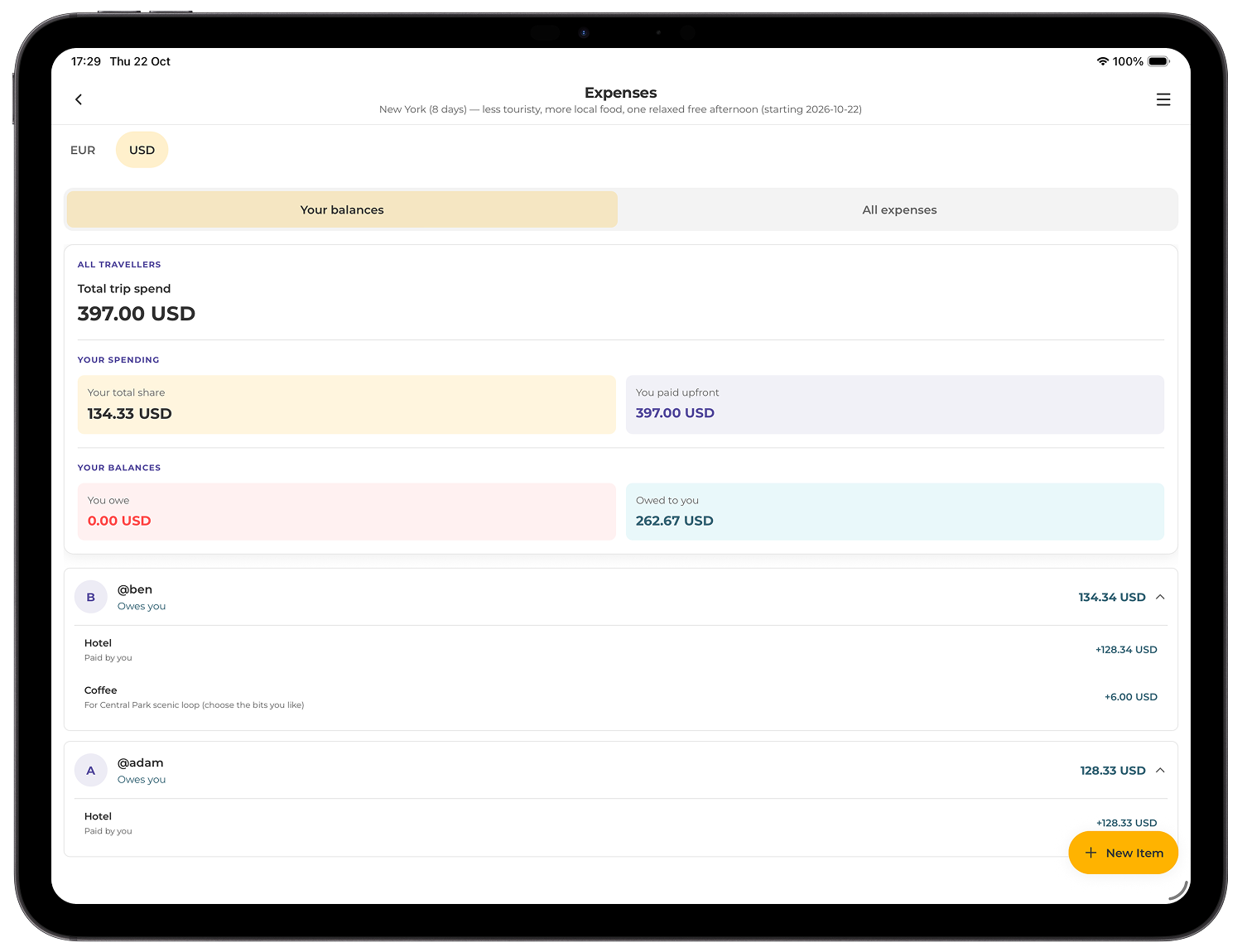The width and height of the screenshot is (1242, 952).
Task: Open @ben's Hotel expense of +128.34 USD
Action: pyautogui.click(x=621, y=650)
